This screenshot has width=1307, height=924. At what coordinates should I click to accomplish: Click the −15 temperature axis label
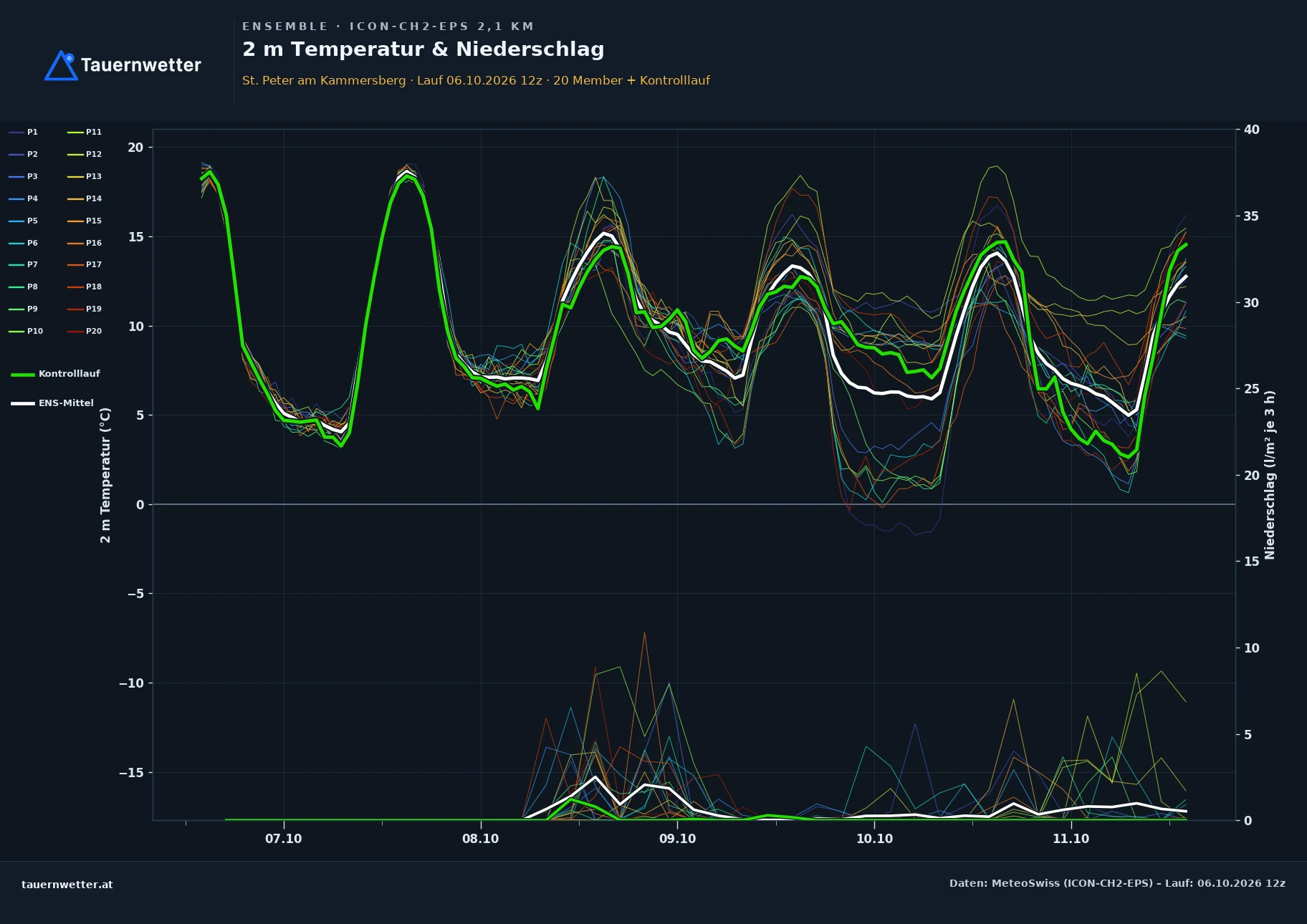[x=131, y=772]
